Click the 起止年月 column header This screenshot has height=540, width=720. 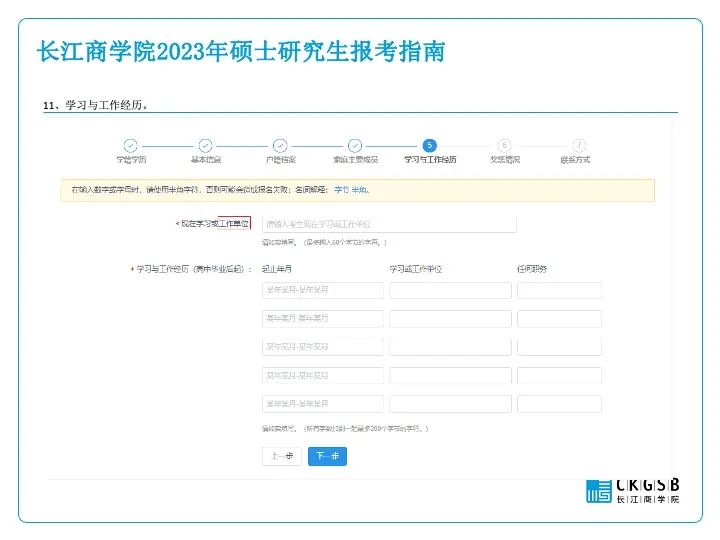tap(277, 269)
